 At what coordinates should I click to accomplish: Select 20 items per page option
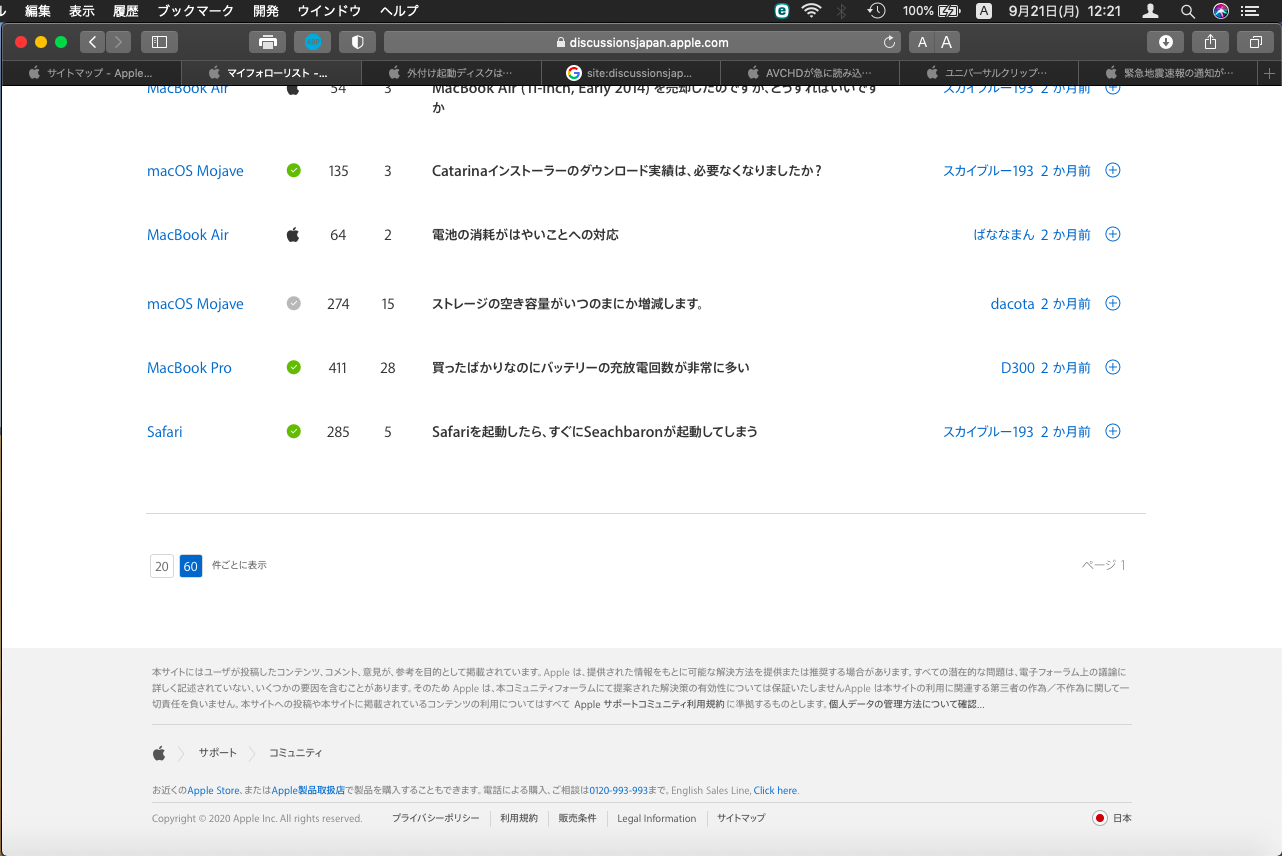click(161, 566)
